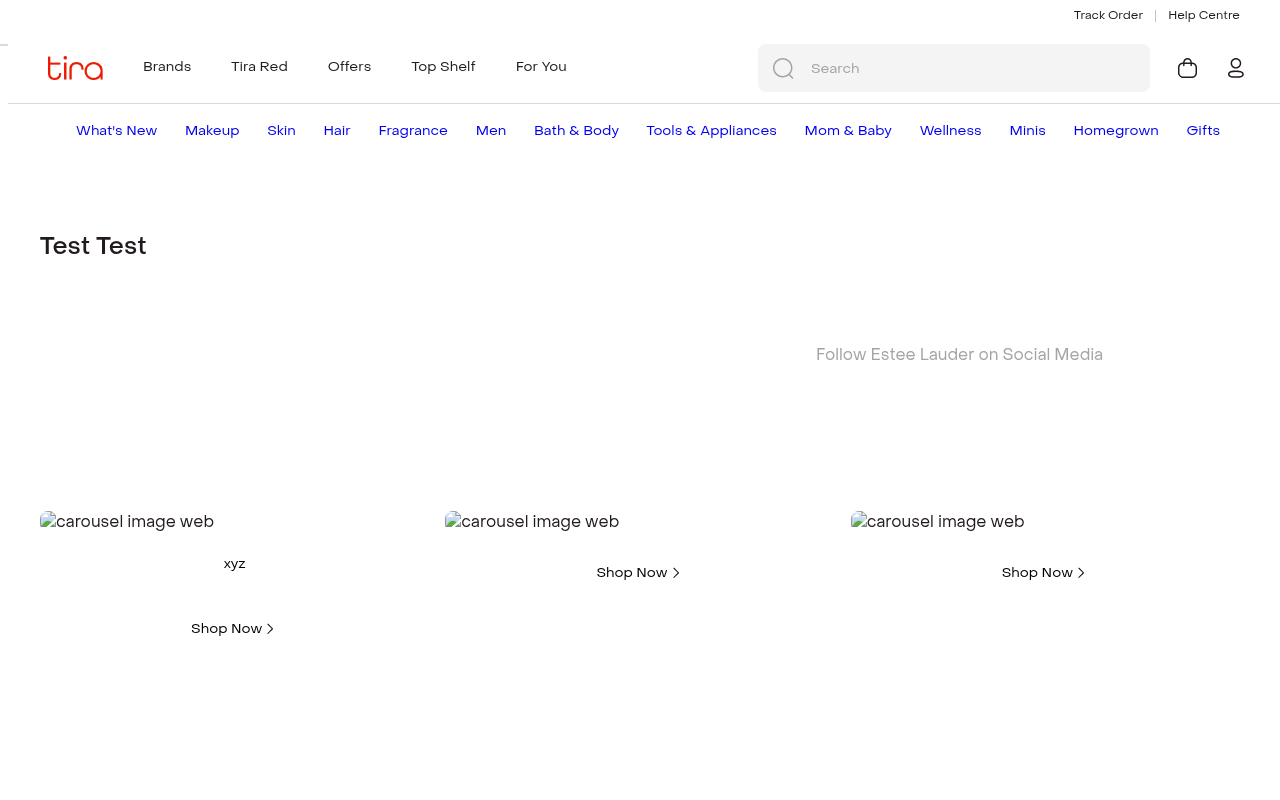Open the shopping bag icon
The width and height of the screenshot is (1280, 800).
1188,68
